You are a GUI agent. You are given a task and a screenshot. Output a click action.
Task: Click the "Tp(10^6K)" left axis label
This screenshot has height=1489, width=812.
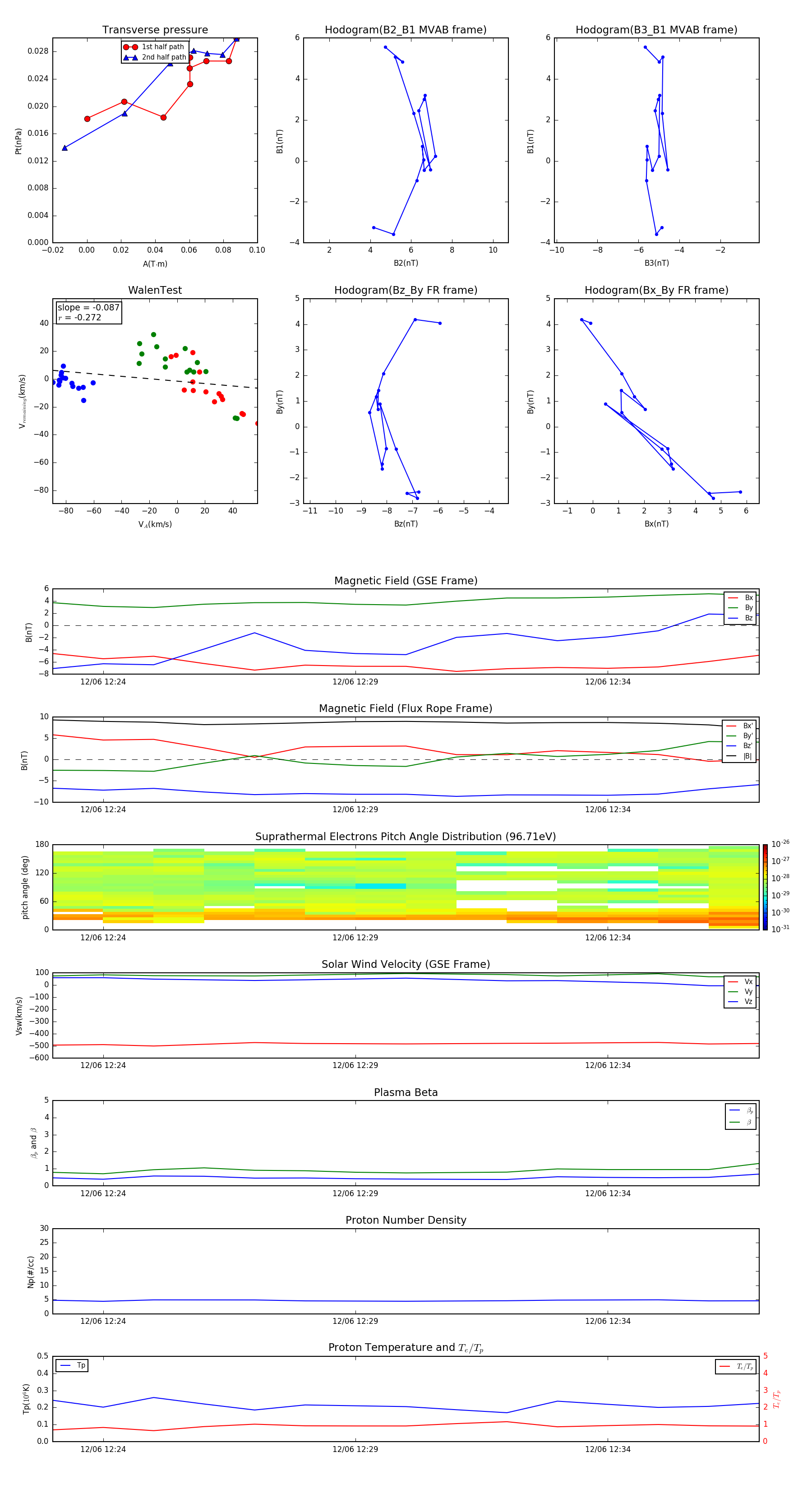26,1399
